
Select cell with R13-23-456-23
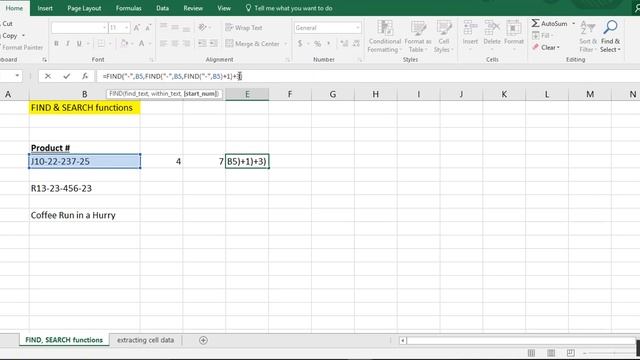85,188
